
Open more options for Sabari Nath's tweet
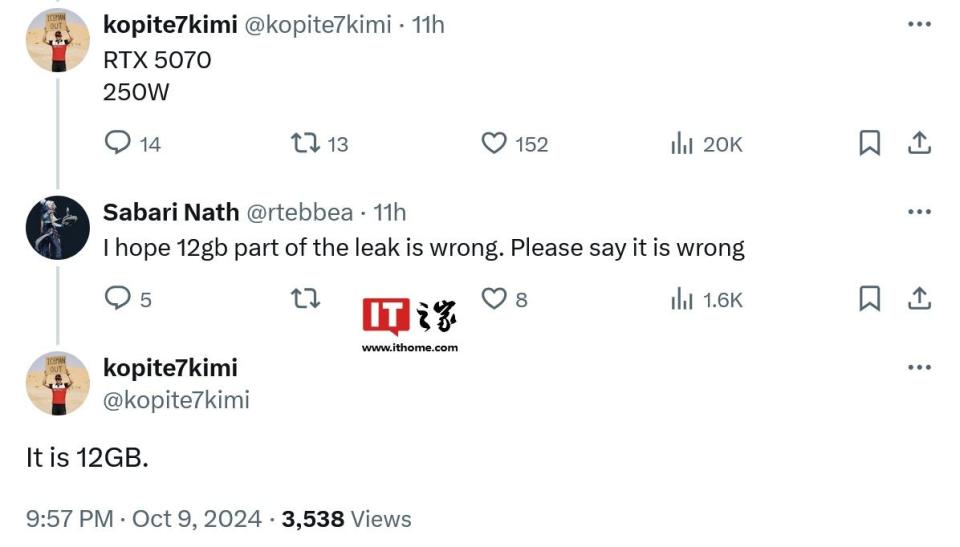[x=919, y=212]
